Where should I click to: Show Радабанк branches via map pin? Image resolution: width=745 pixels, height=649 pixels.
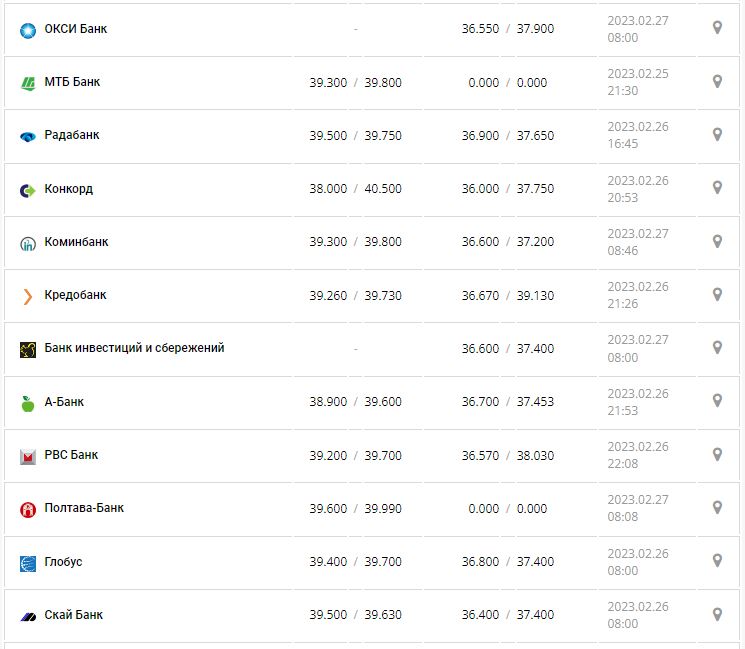[717, 134]
